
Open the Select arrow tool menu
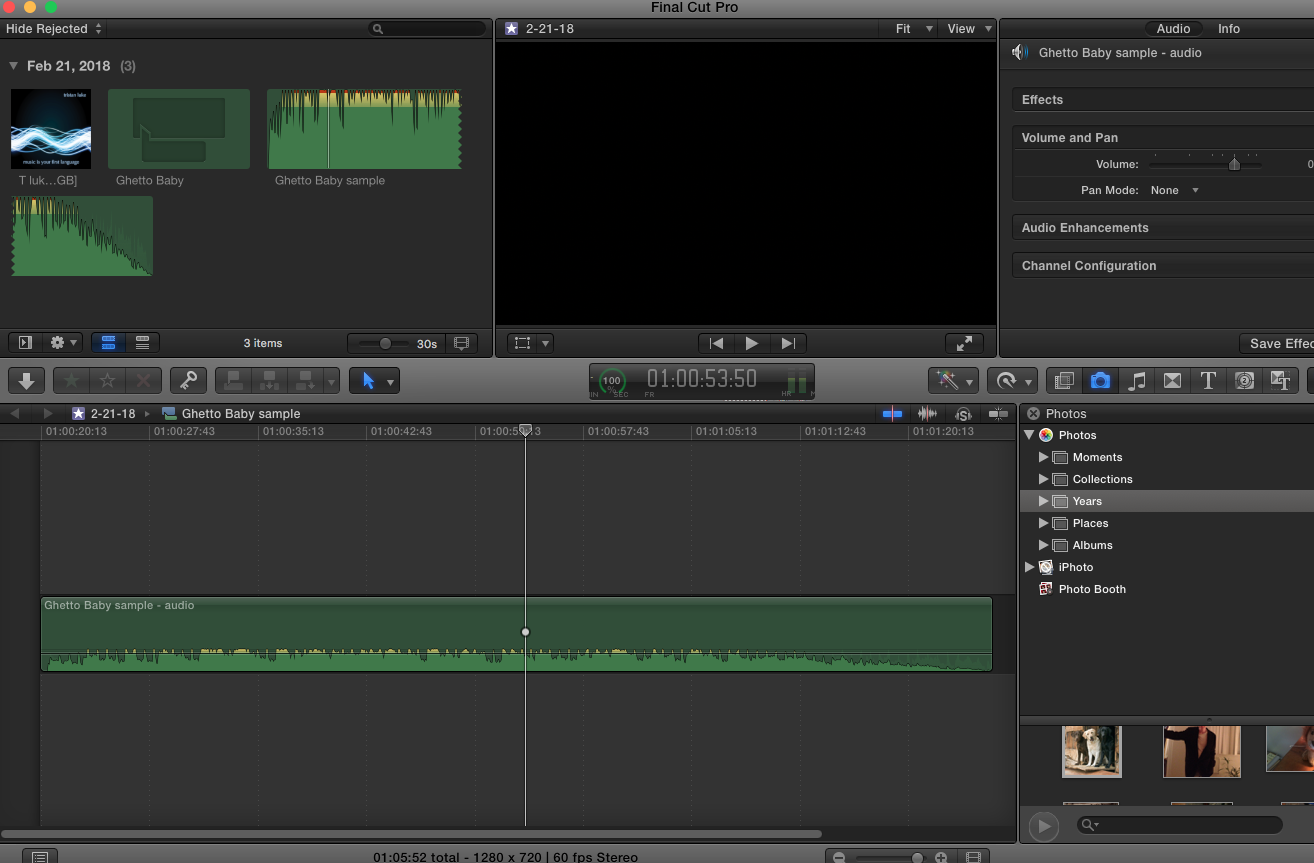click(x=375, y=380)
